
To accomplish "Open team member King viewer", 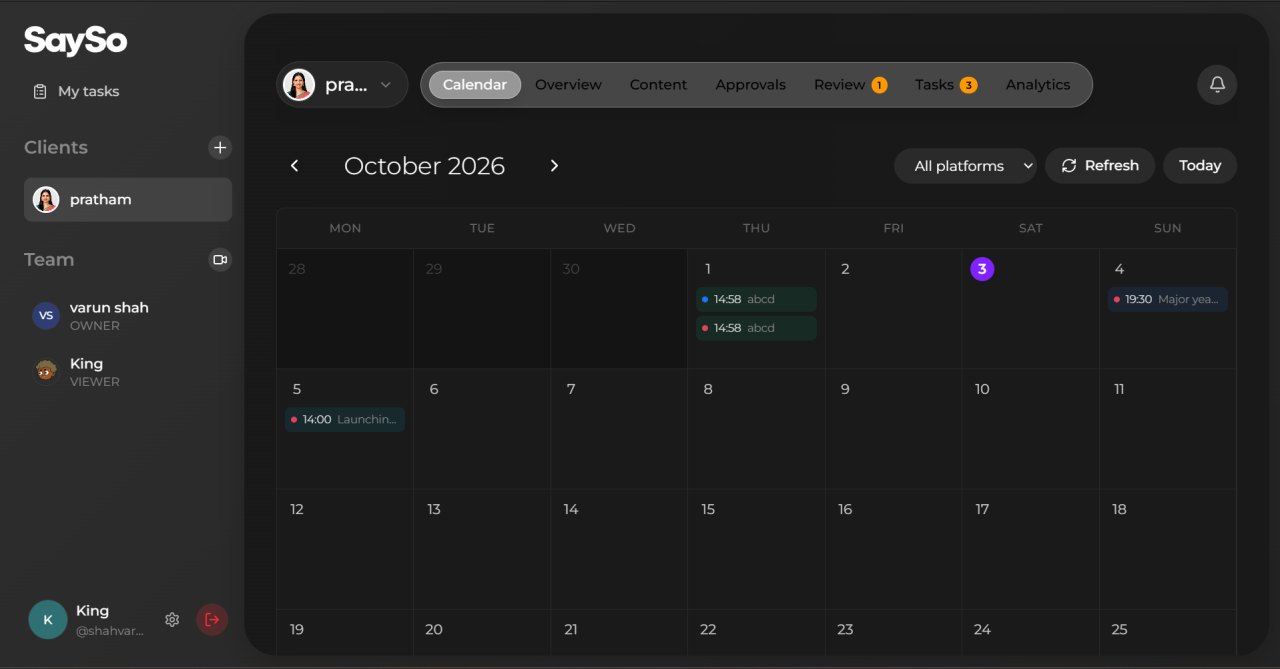I will [x=128, y=372].
